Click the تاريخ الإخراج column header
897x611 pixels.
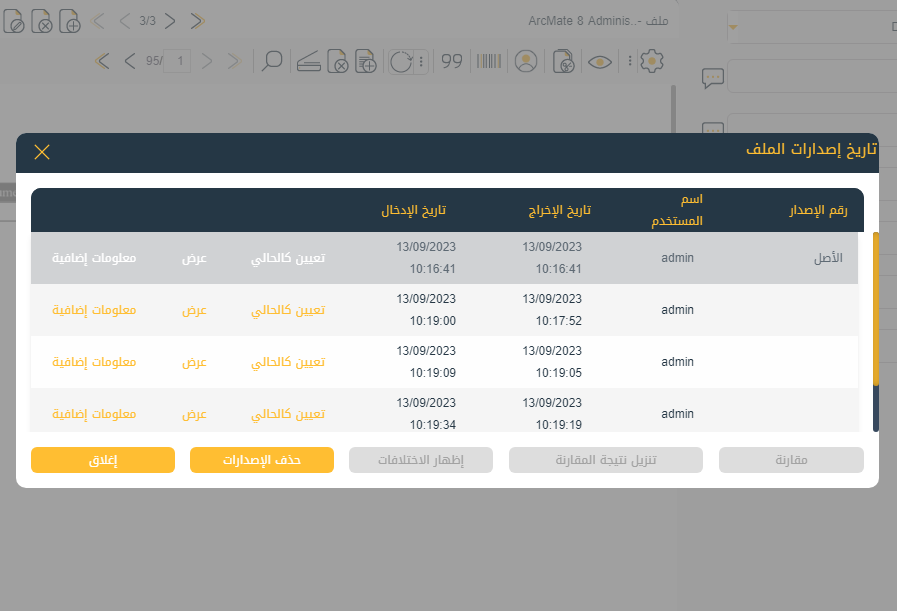click(560, 211)
